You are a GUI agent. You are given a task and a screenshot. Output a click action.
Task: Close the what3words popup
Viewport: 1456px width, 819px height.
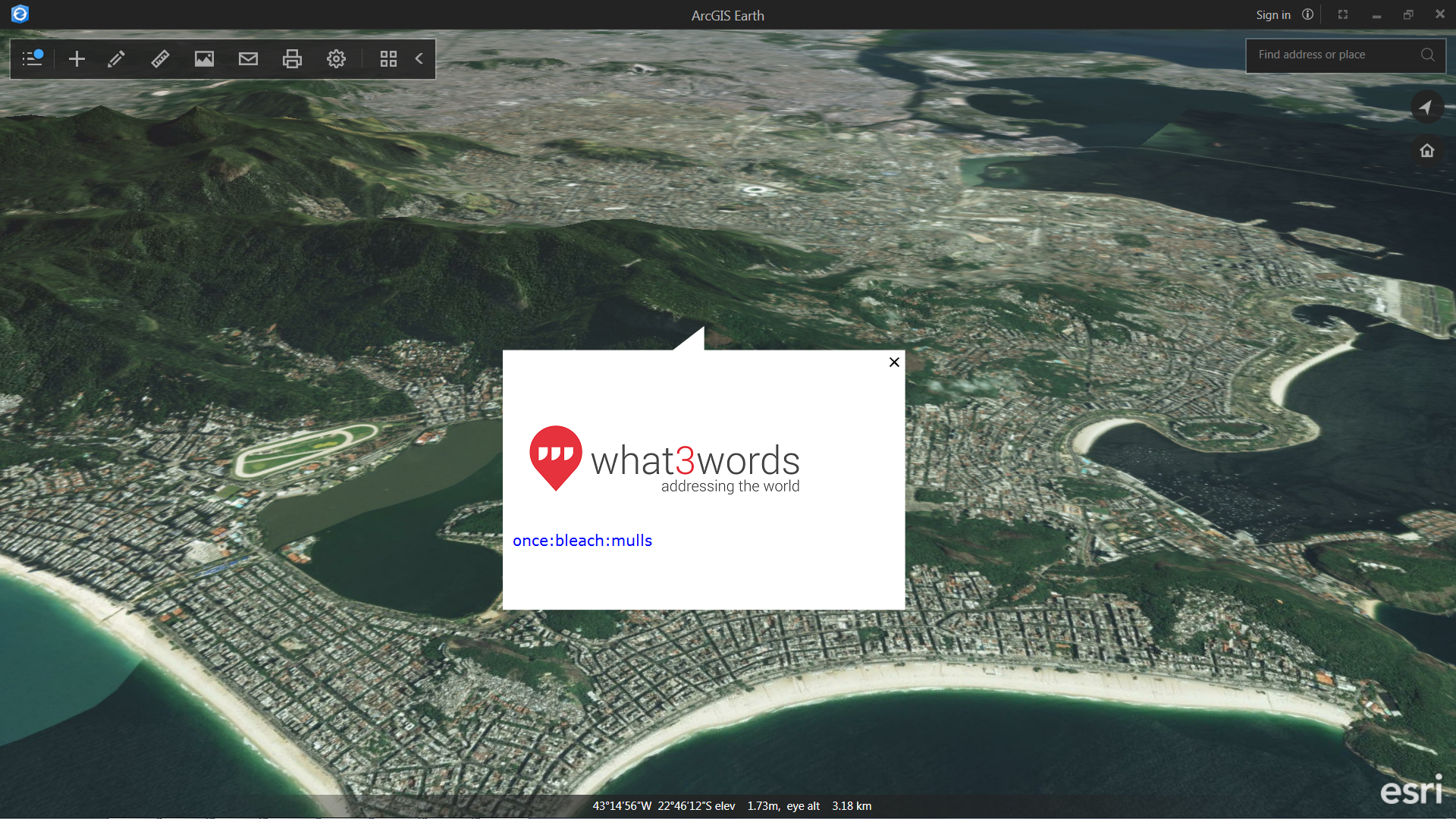click(x=894, y=362)
